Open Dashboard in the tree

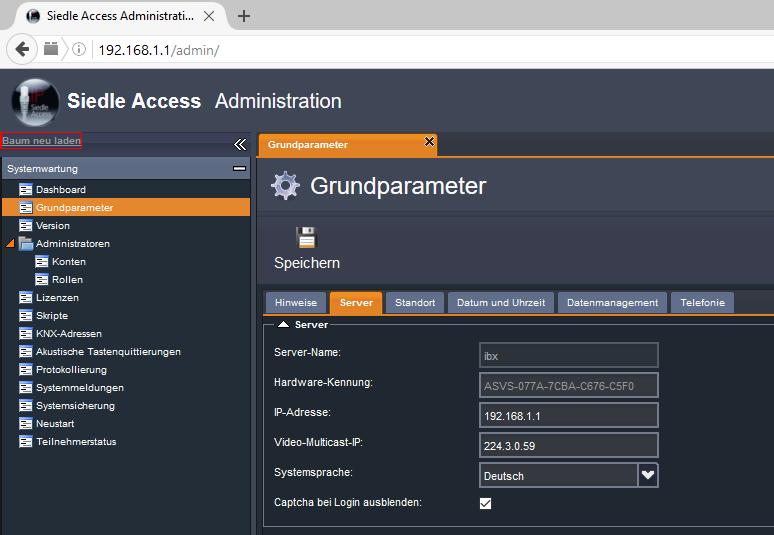point(61,190)
